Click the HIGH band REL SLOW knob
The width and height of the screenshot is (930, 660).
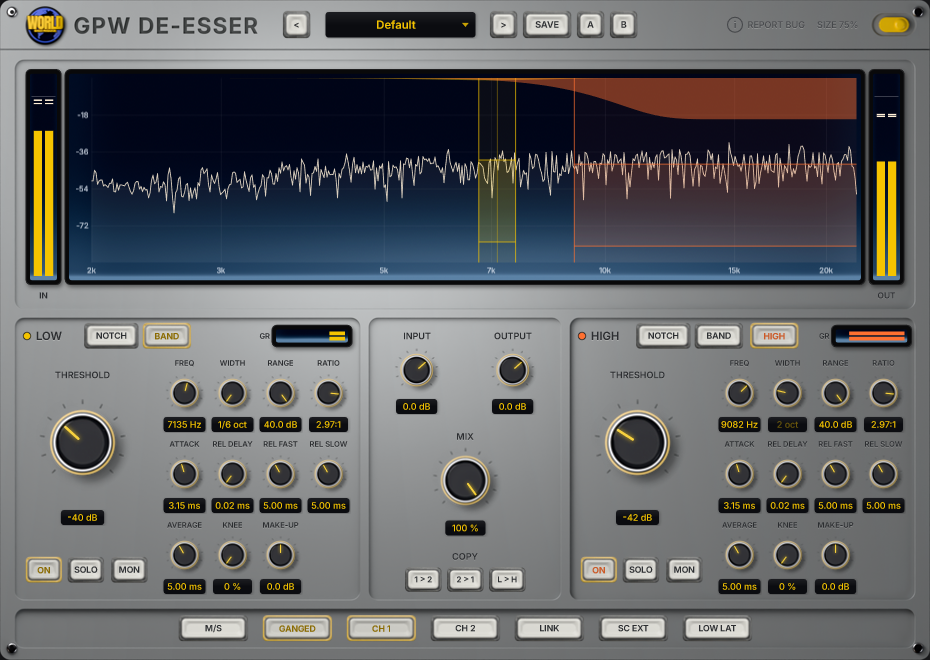tap(884, 474)
